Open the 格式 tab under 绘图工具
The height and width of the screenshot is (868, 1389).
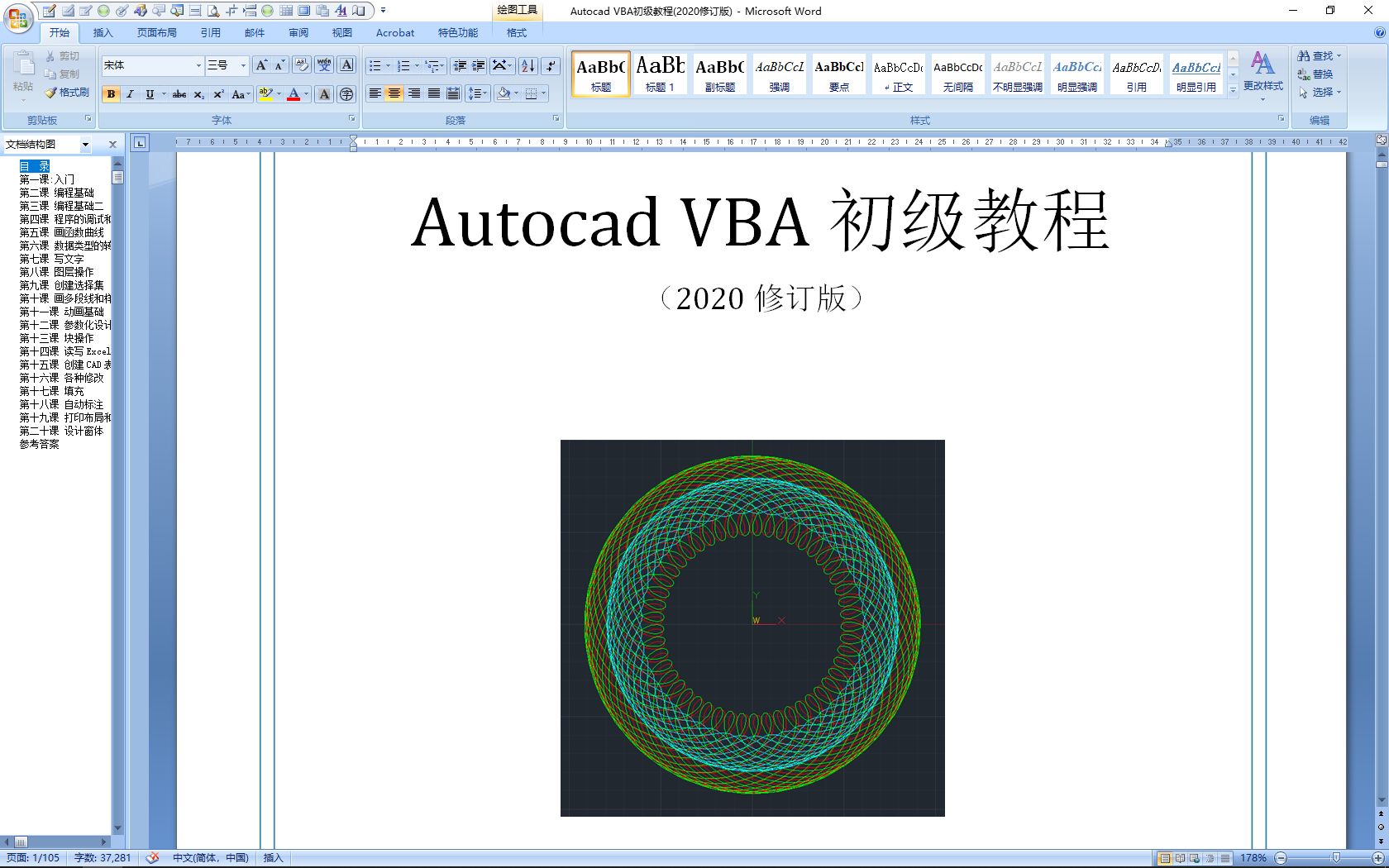tap(515, 33)
